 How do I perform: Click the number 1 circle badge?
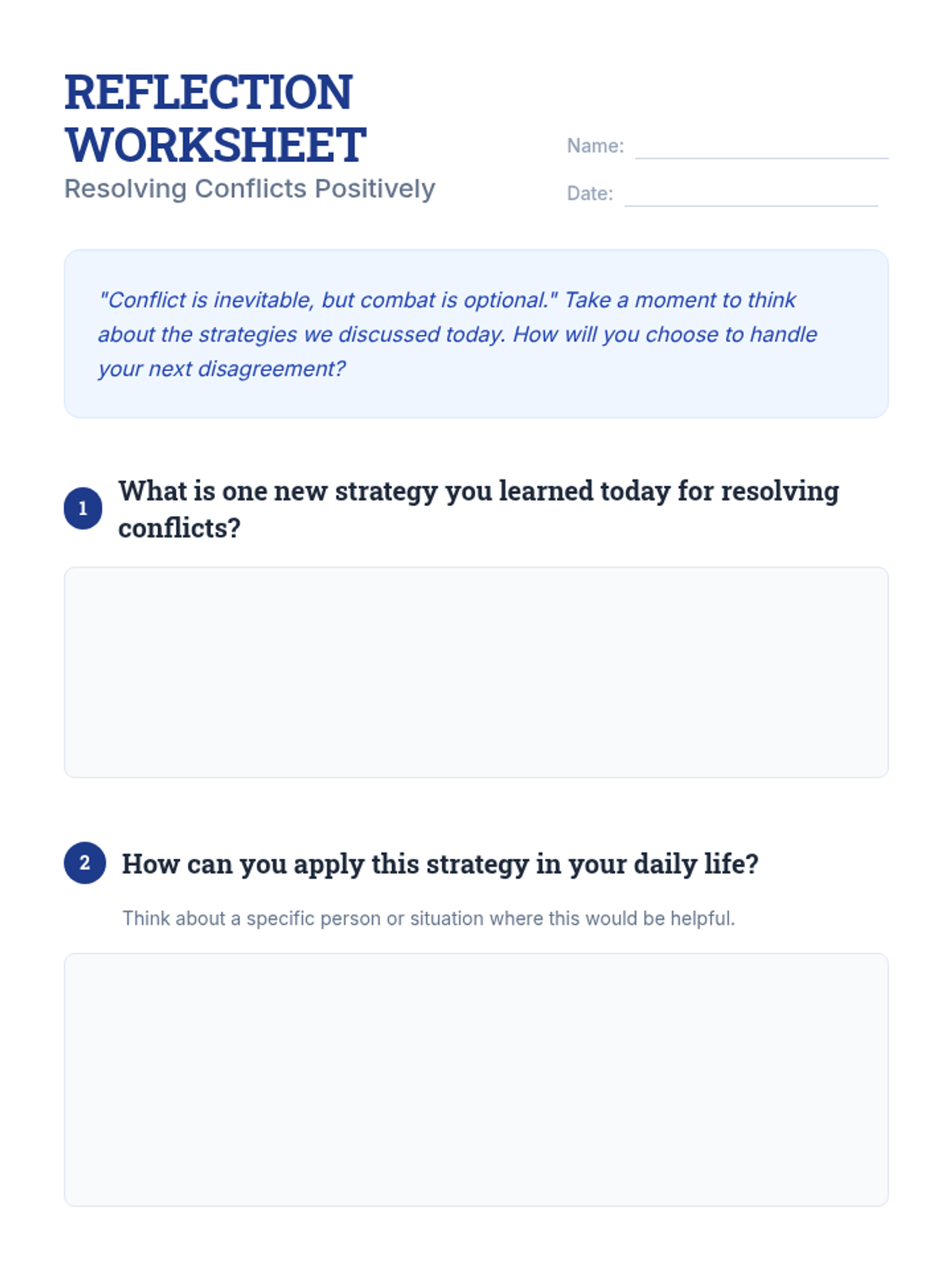pos(83,509)
